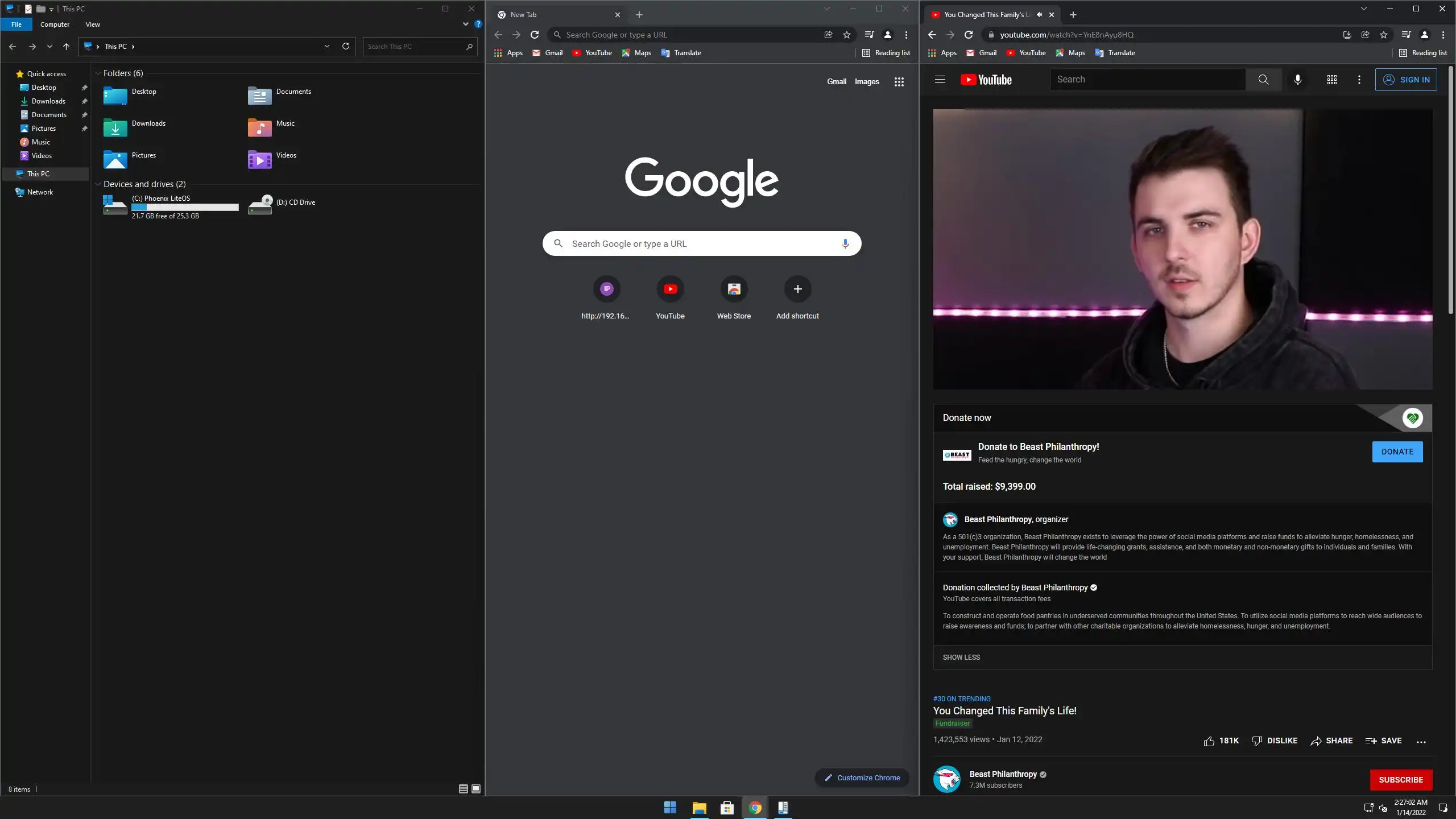Screen dimensions: 1456x819
Task: Collapse the Folders (6) group
Action: coord(98,73)
